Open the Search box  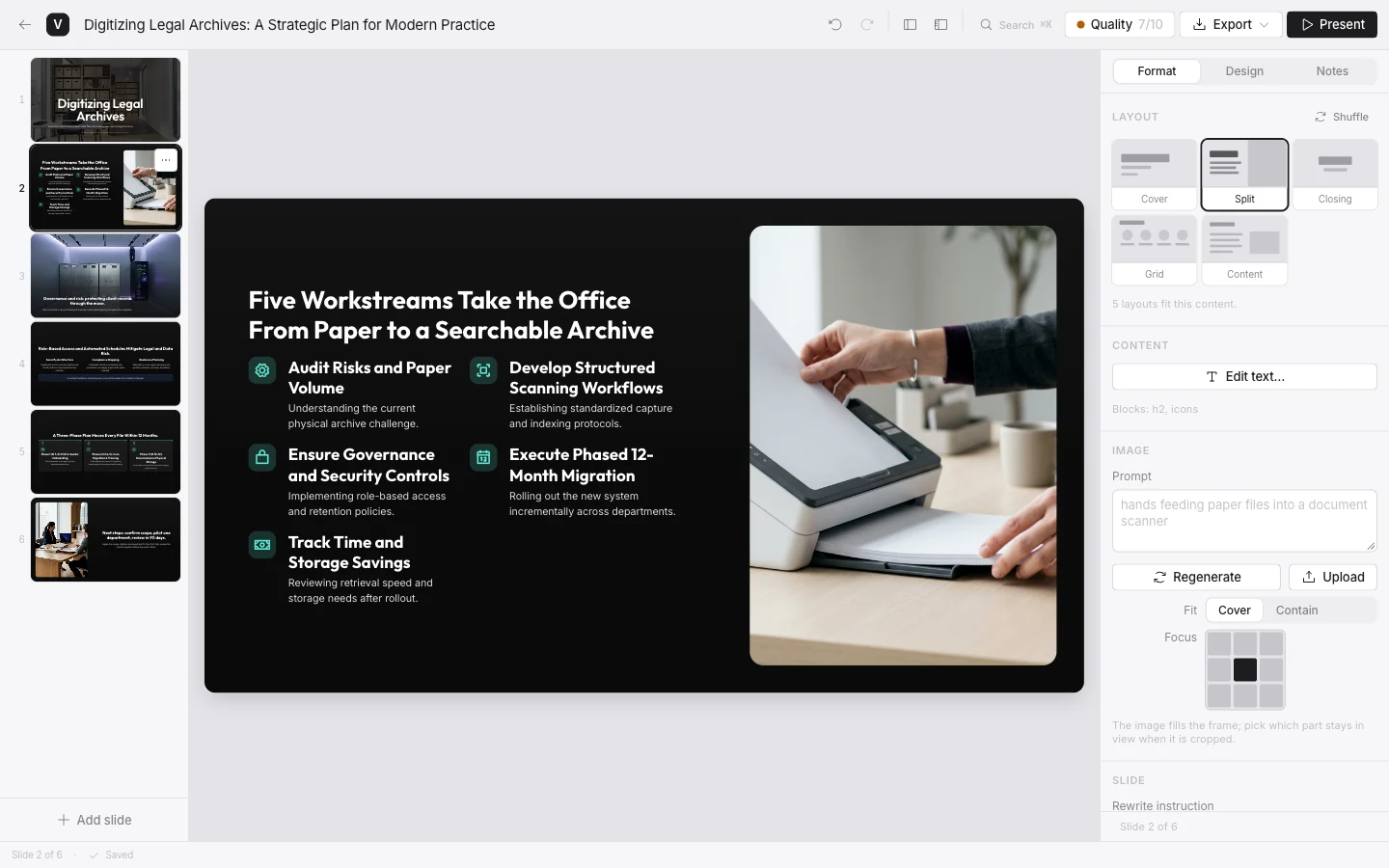(1016, 25)
